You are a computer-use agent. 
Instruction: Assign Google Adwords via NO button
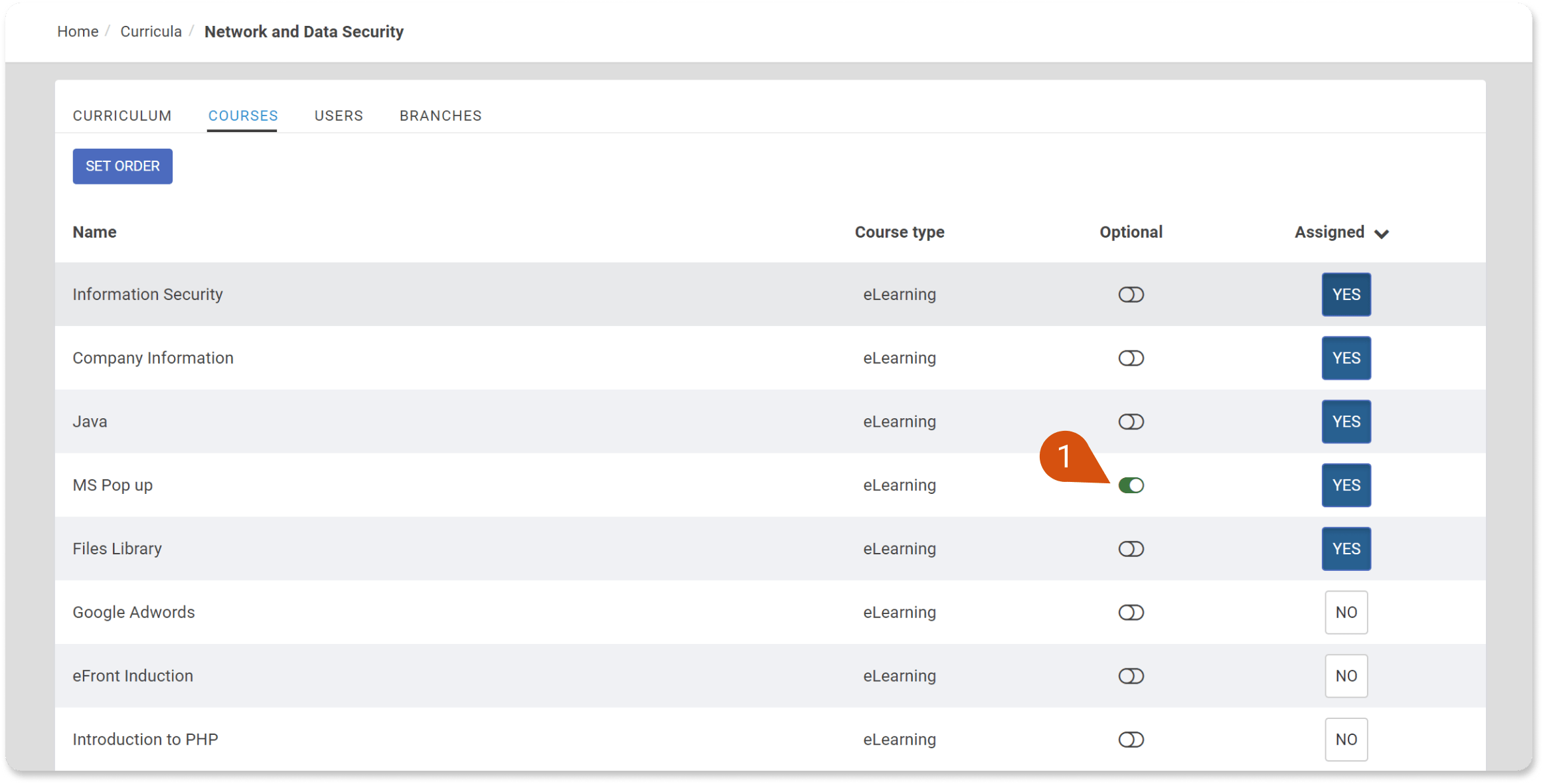[x=1346, y=612]
